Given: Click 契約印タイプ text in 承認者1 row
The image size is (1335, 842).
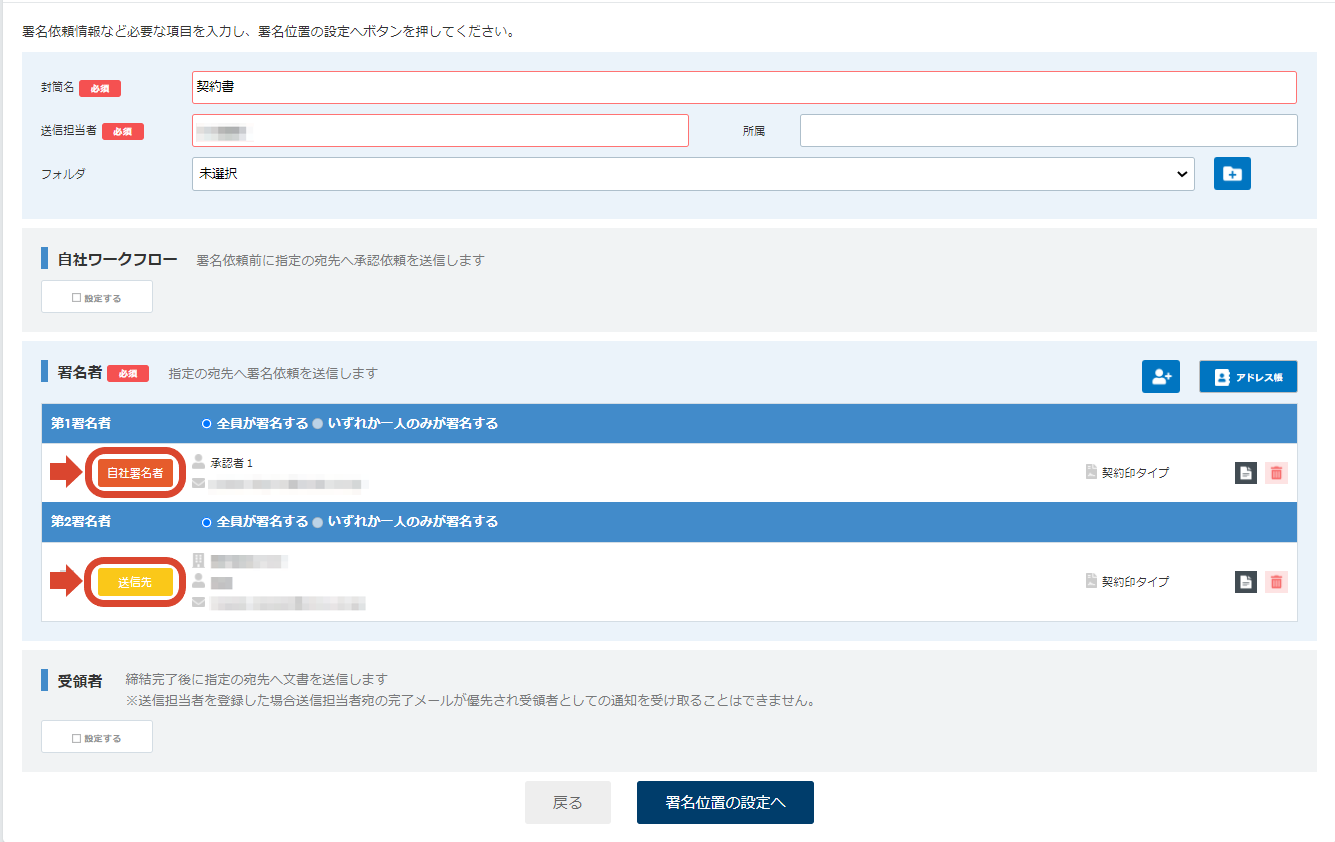Looking at the screenshot, I should [1135, 473].
